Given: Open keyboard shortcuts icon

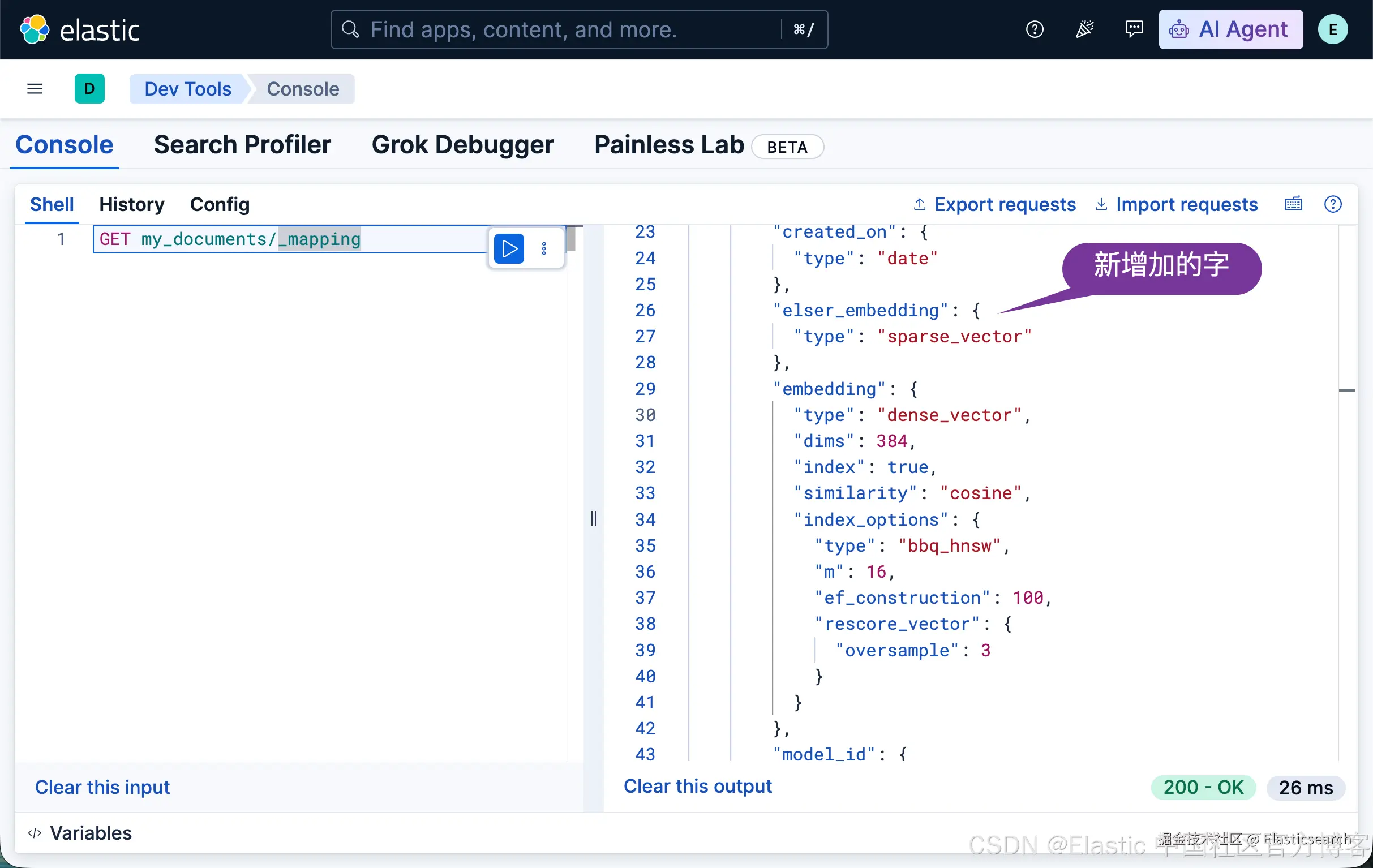Looking at the screenshot, I should 1293,204.
